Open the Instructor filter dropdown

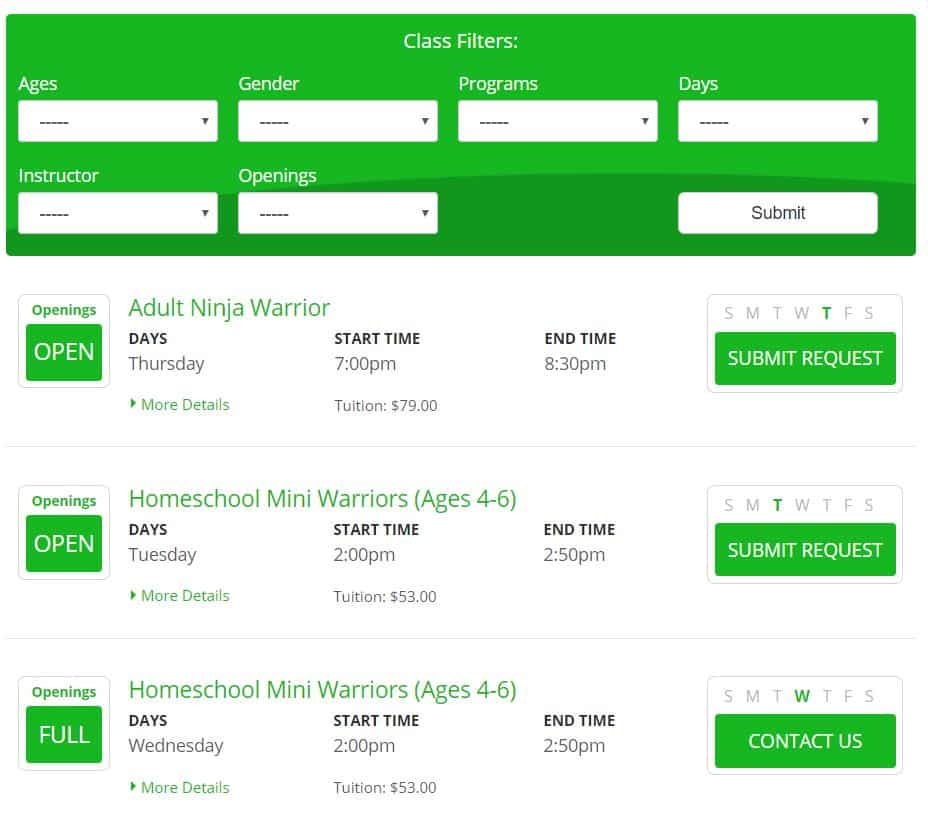[118, 213]
